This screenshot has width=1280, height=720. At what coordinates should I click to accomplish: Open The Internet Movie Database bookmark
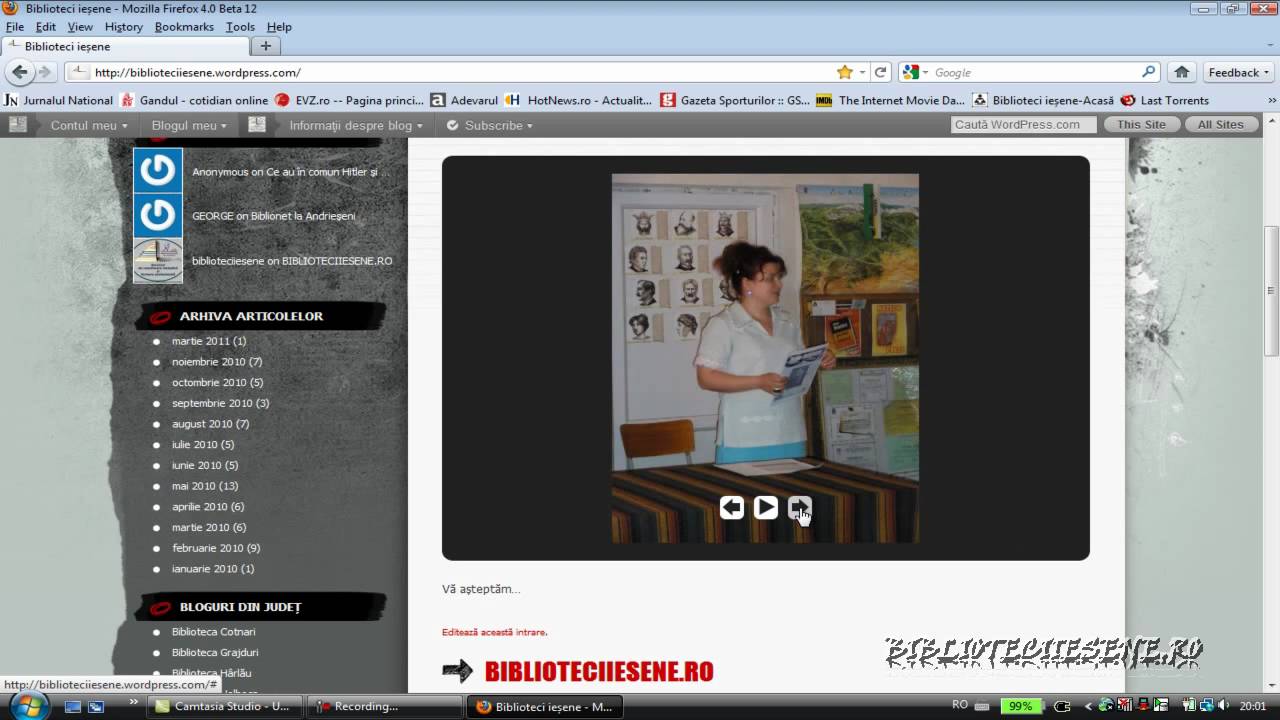[x=891, y=100]
